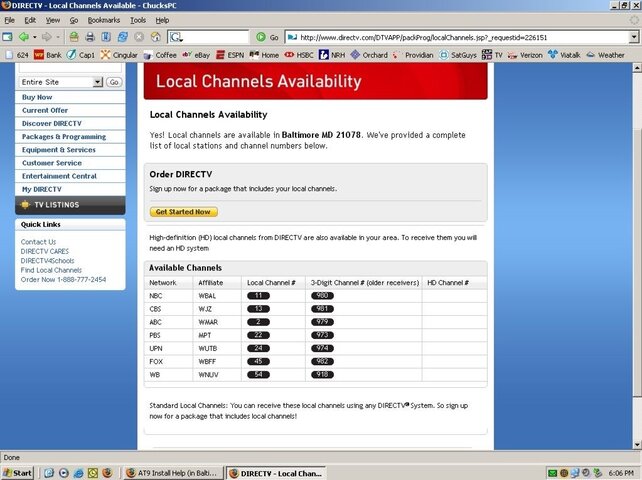Screen dimensions: 642x480
Task: Open a new tab with the leftmost toolbar icon
Action: tap(7, 37)
